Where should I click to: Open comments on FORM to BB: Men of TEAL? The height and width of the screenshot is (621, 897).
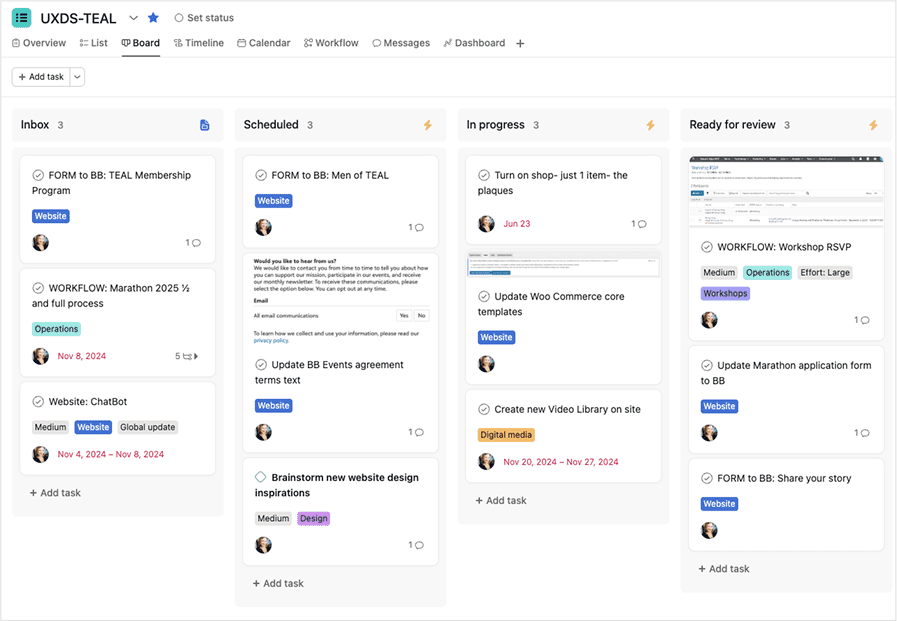pyautogui.click(x=416, y=228)
